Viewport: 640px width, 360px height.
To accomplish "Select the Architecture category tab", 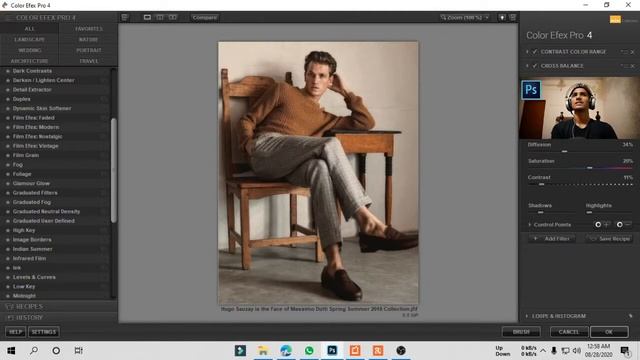I will (x=29, y=61).
